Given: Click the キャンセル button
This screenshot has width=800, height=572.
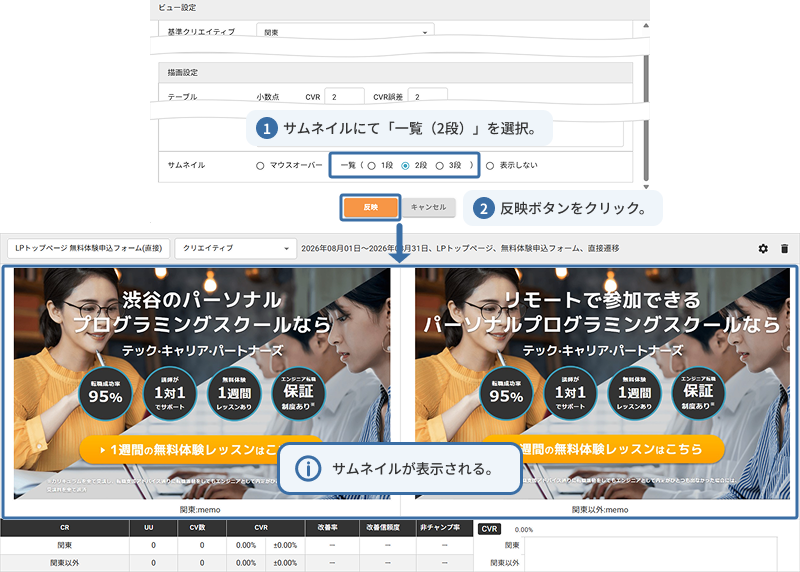Looking at the screenshot, I should tap(429, 207).
